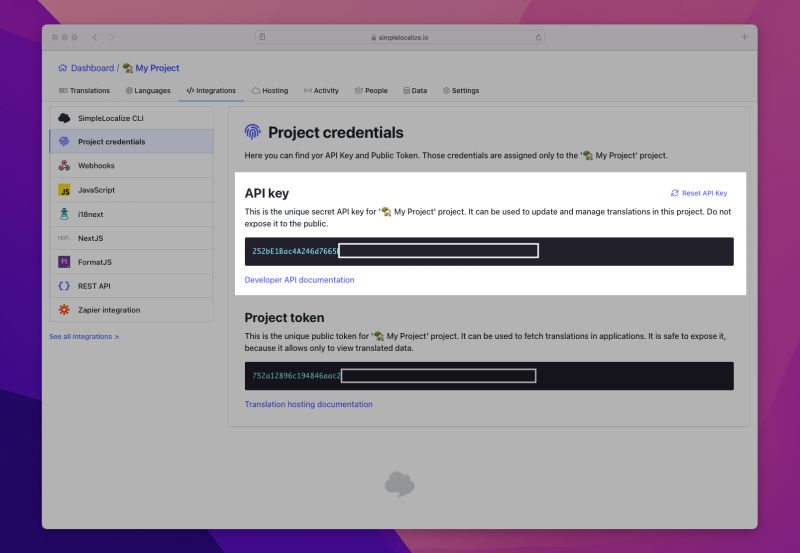
Task: Click the Project token value field
Action: 489,376
